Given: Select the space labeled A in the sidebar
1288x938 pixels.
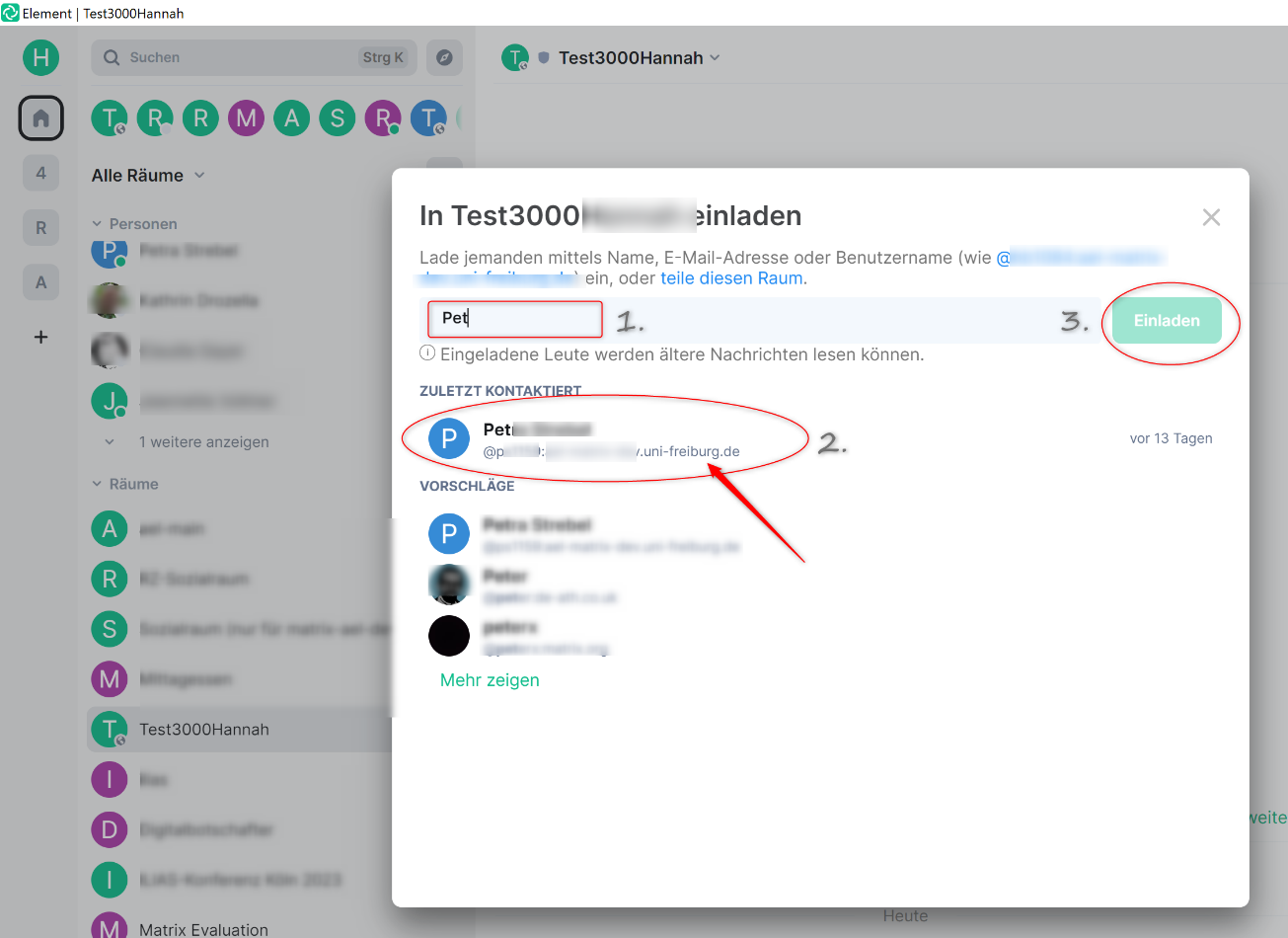Looking at the screenshot, I should click(x=40, y=282).
